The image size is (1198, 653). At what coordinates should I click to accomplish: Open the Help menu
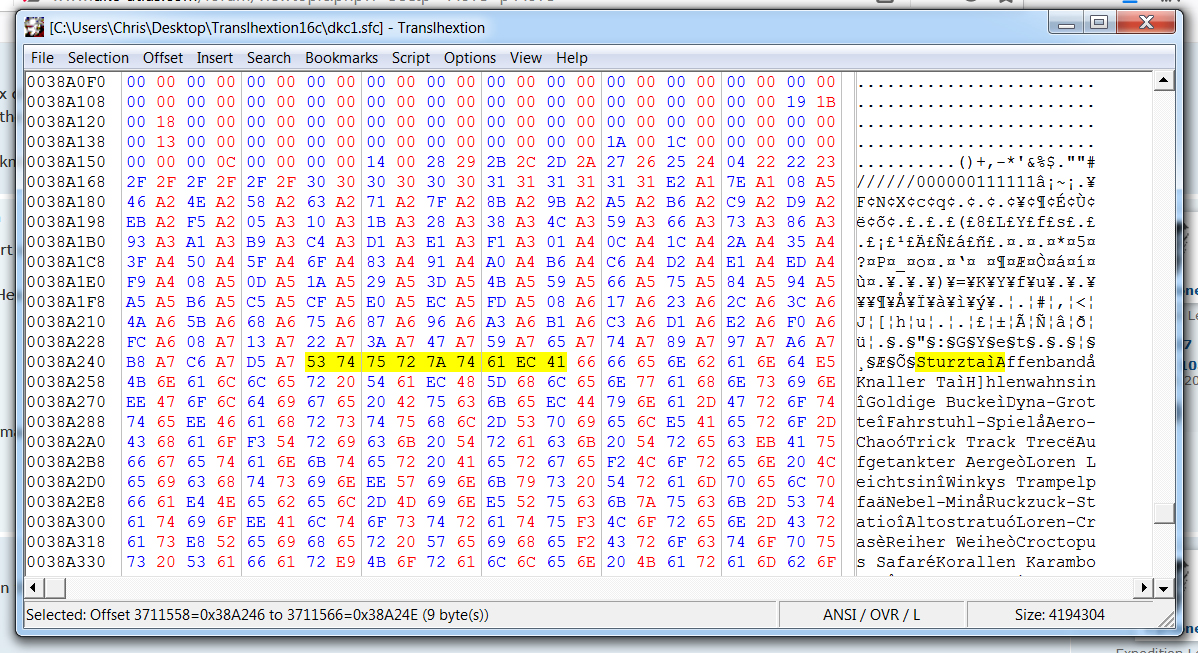(572, 58)
